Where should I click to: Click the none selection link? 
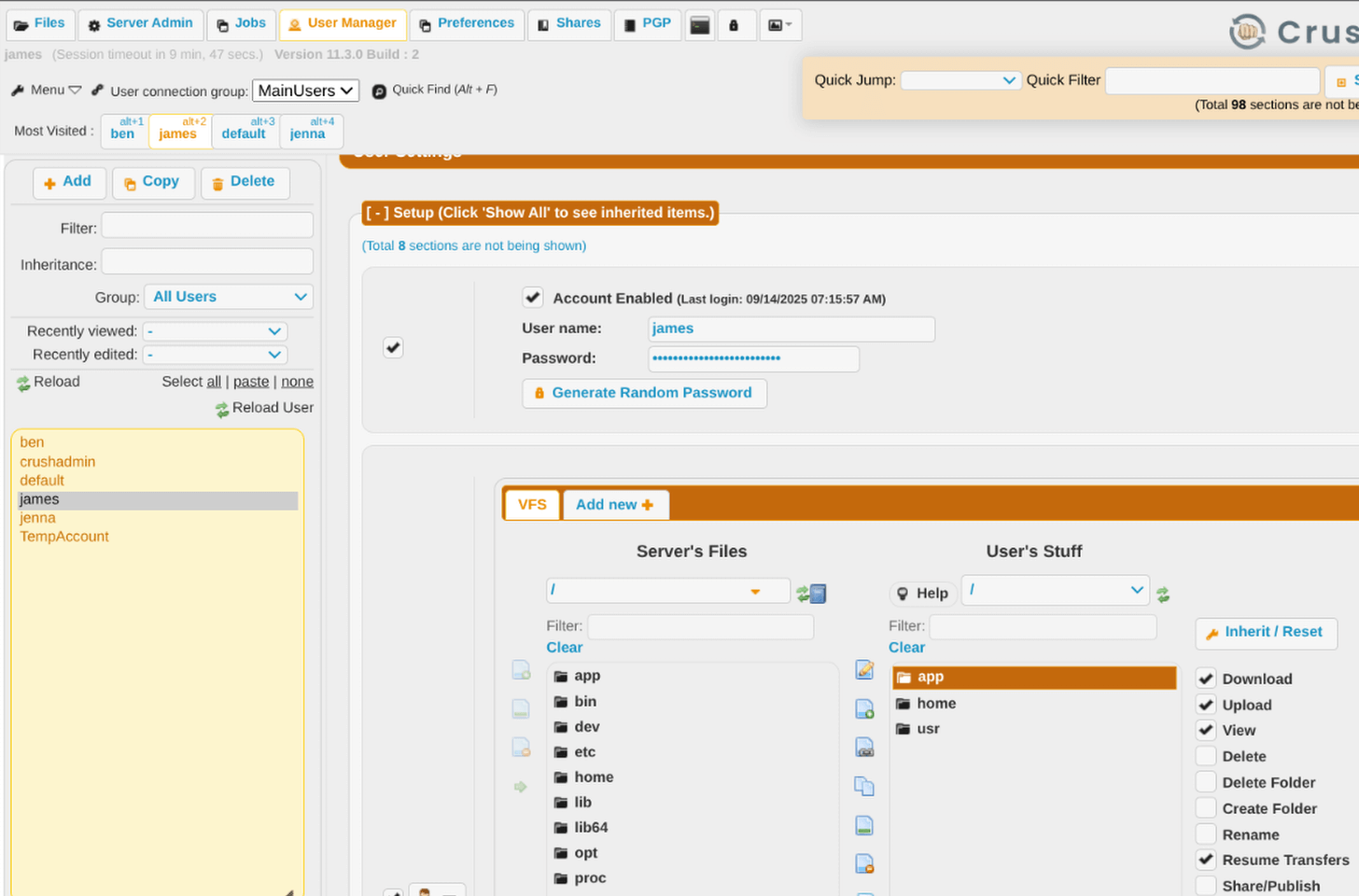[x=298, y=382]
